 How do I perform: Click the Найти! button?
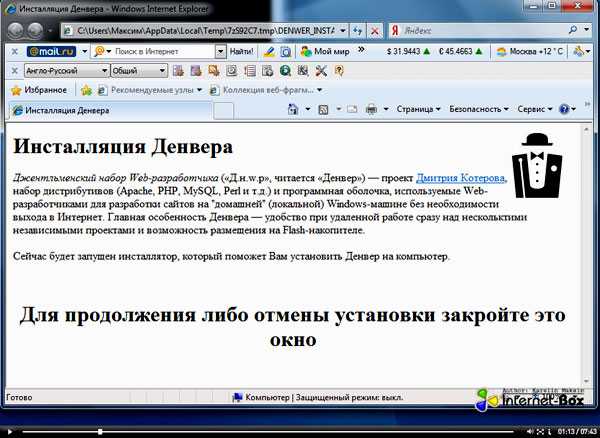(x=241, y=52)
